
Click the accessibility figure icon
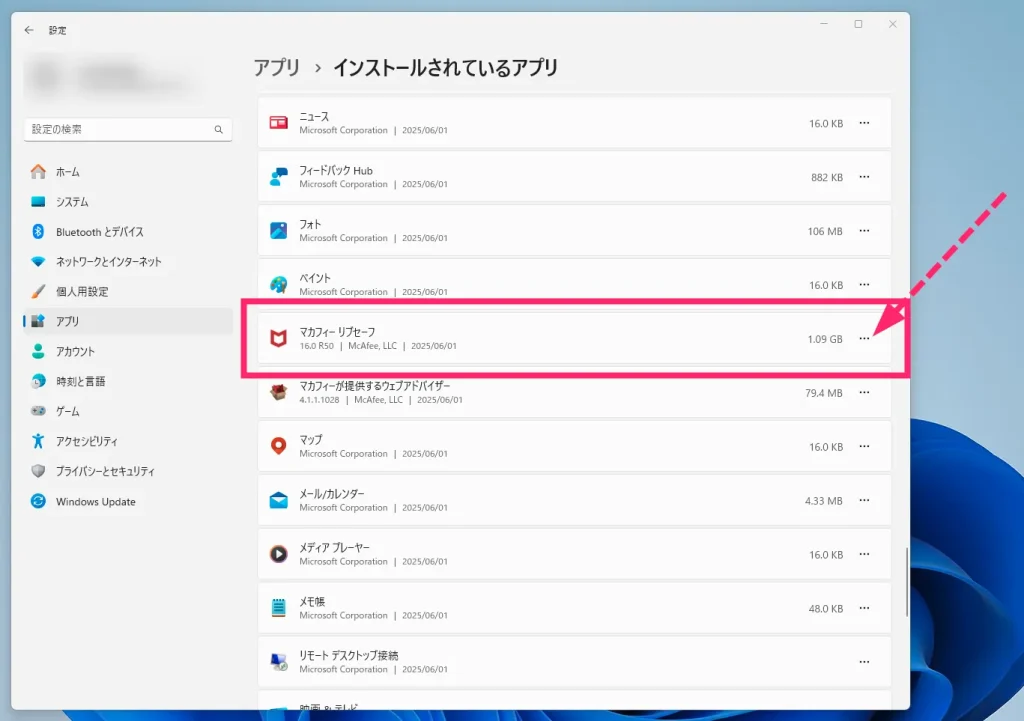tap(39, 441)
